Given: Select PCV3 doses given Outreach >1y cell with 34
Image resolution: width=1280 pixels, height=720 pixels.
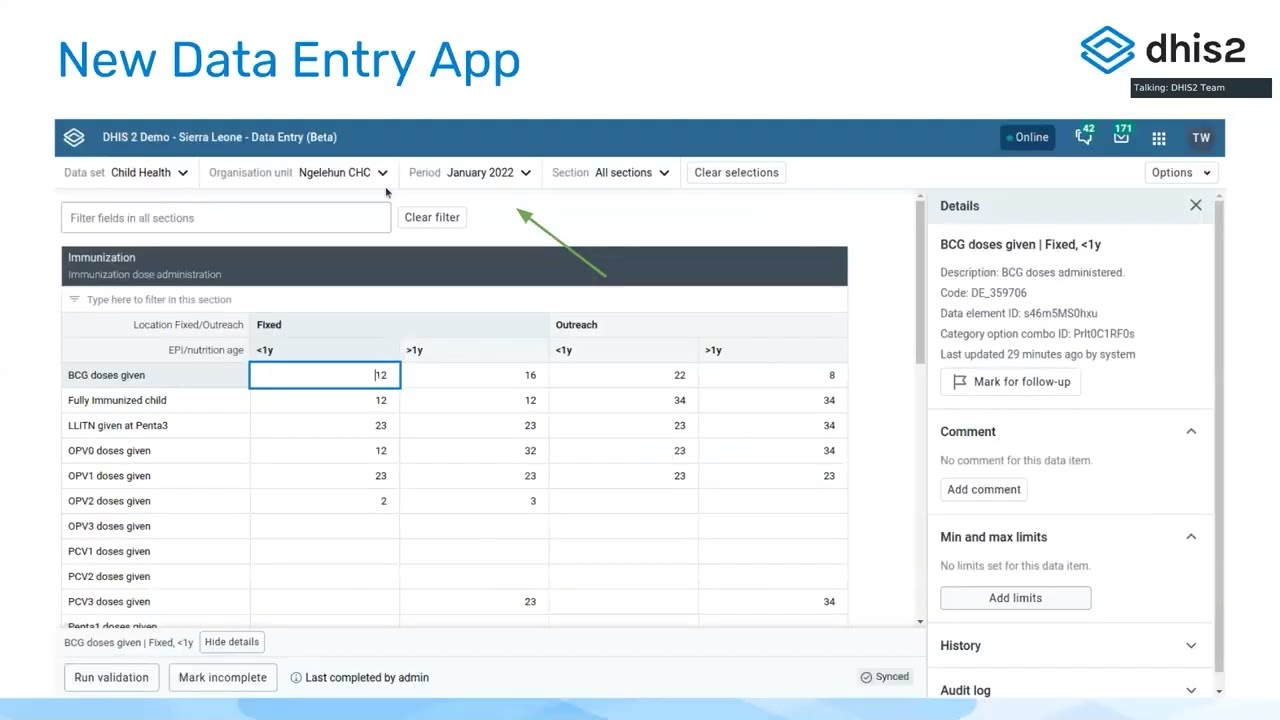Looking at the screenshot, I should (773, 602).
